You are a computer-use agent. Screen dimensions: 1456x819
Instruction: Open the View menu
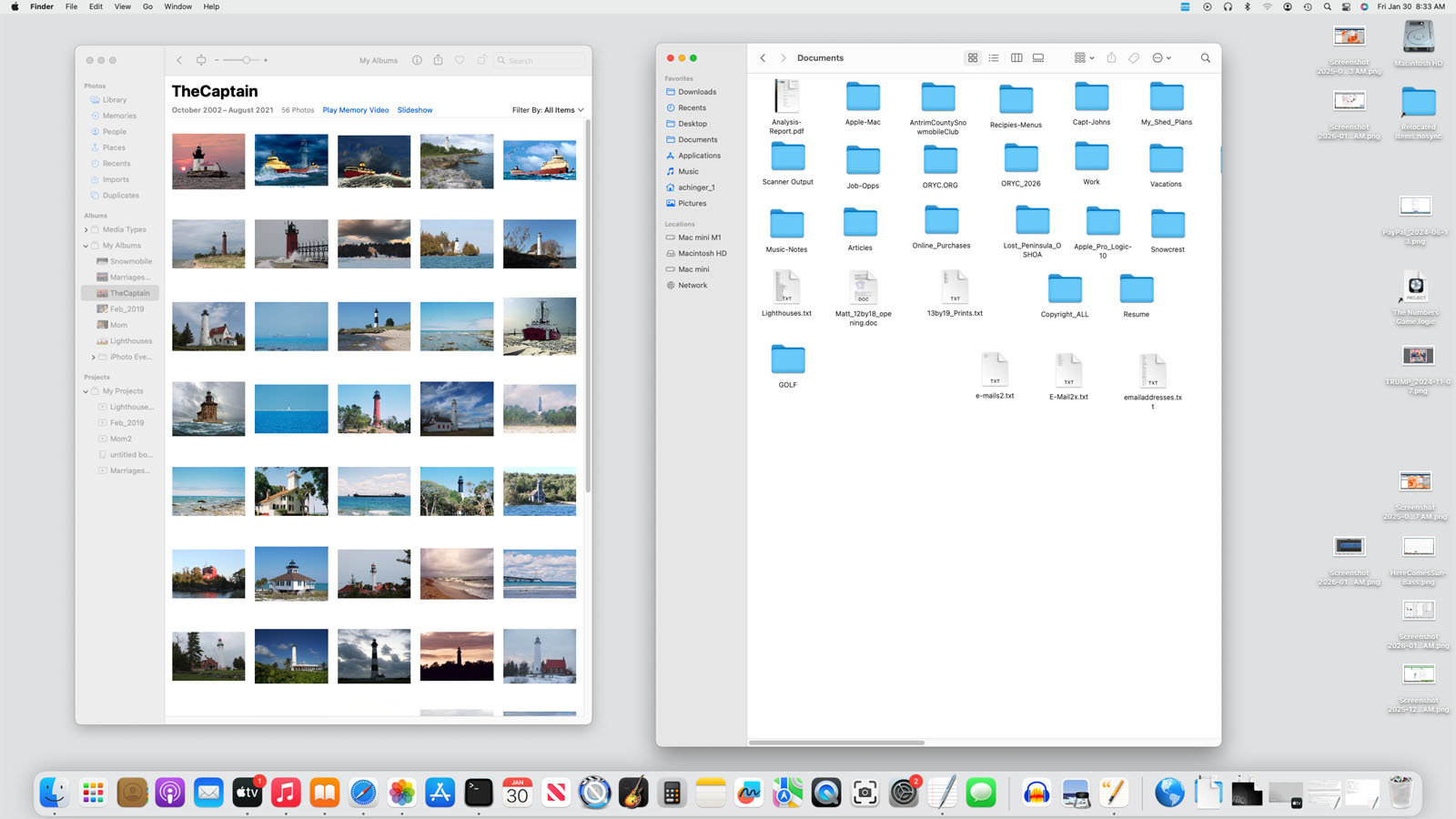click(122, 6)
